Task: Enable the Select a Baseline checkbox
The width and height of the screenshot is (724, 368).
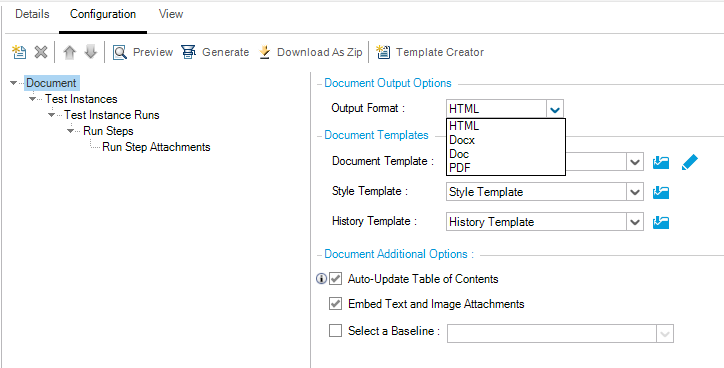Action: (x=335, y=331)
